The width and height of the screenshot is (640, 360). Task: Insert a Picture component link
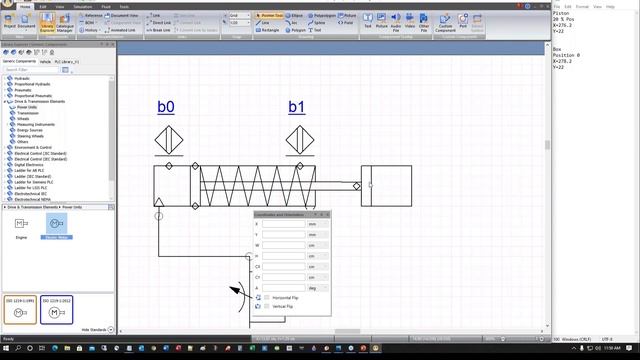coord(382,21)
